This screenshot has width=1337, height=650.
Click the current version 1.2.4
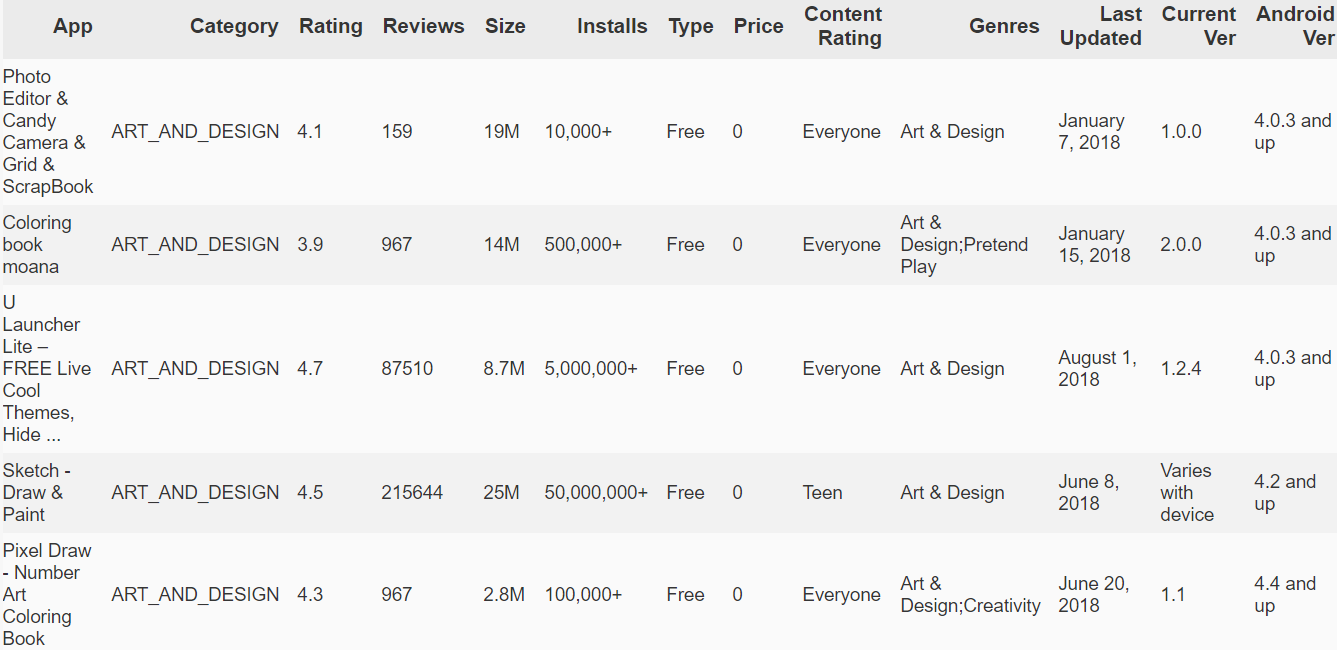pyautogui.click(x=1181, y=369)
